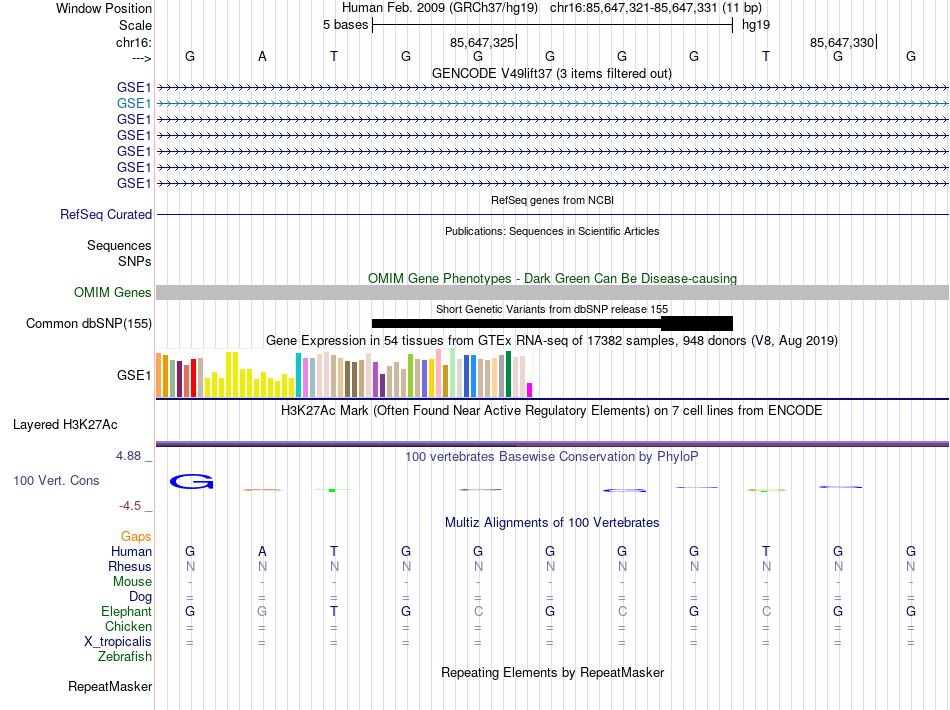Open the H3K27Ac Mark track title
The image size is (950, 710).
click(x=552, y=411)
